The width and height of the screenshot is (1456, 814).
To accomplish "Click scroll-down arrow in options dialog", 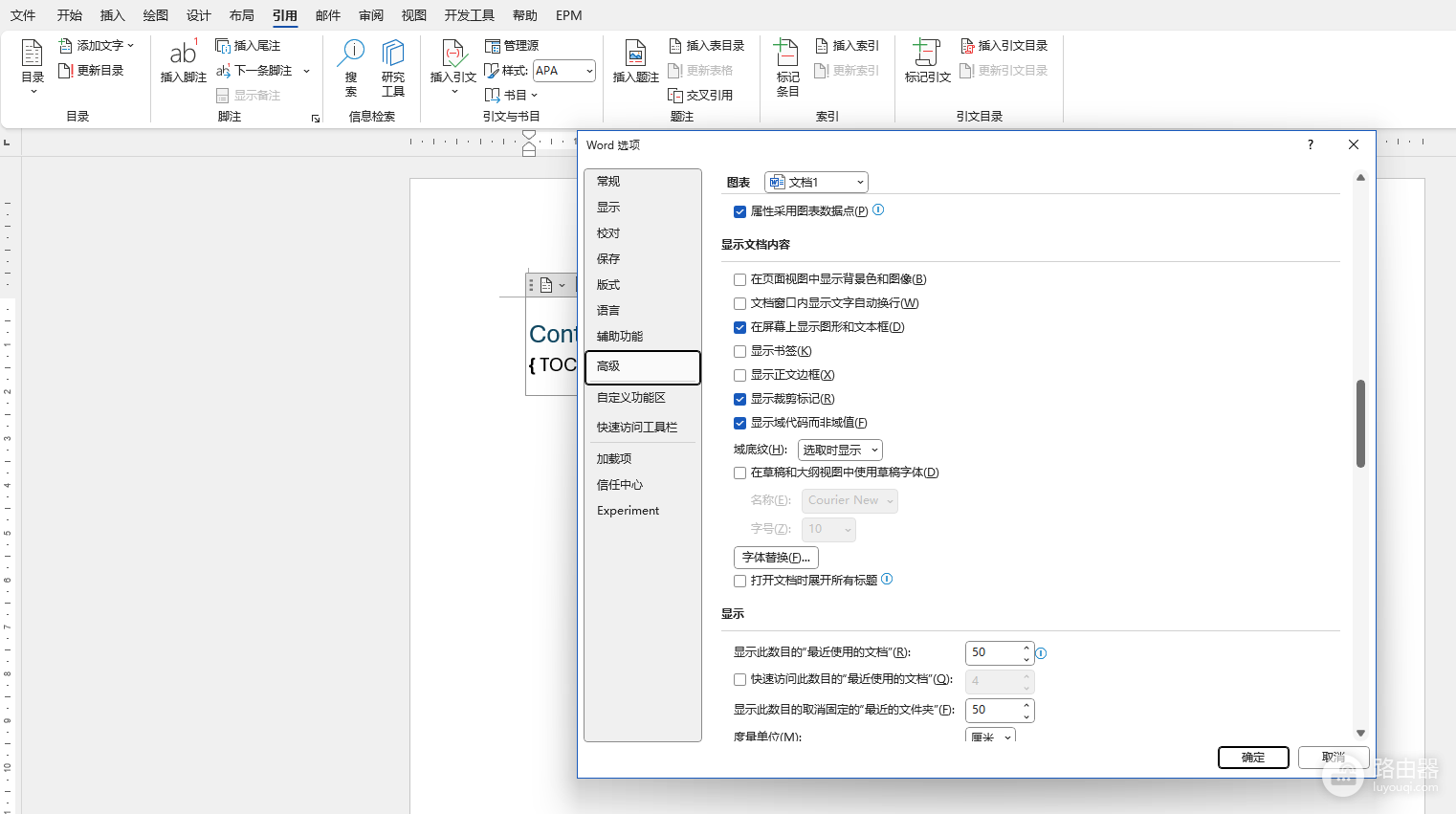I will click(x=1360, y=733).
